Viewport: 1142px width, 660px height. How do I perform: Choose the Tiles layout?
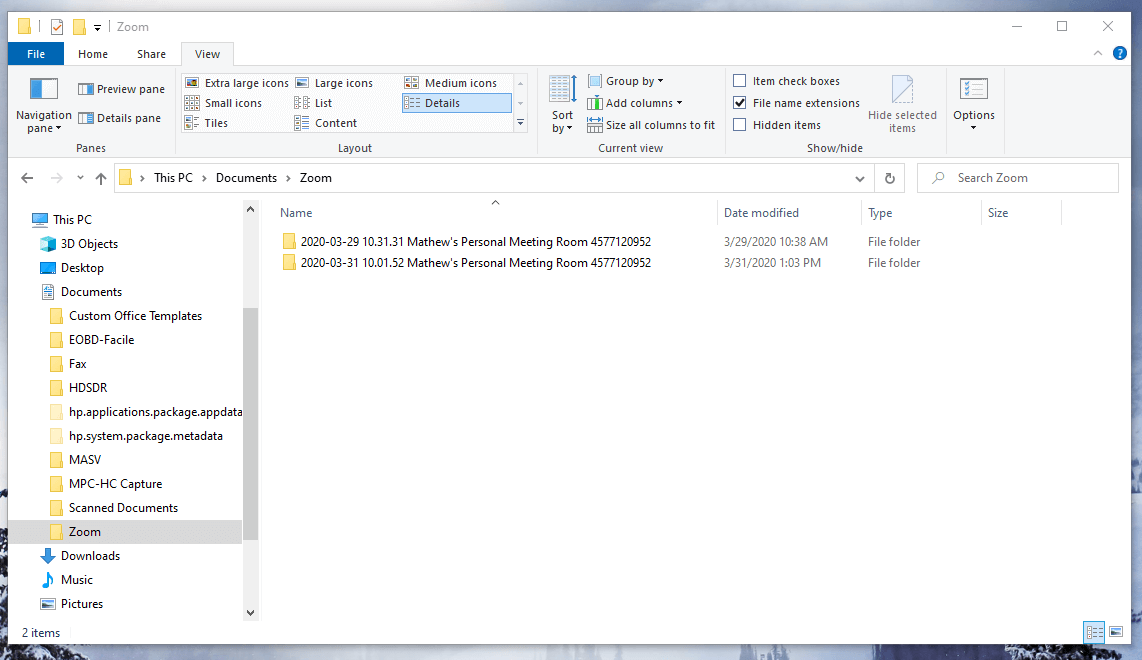click(x=207, y=123)
